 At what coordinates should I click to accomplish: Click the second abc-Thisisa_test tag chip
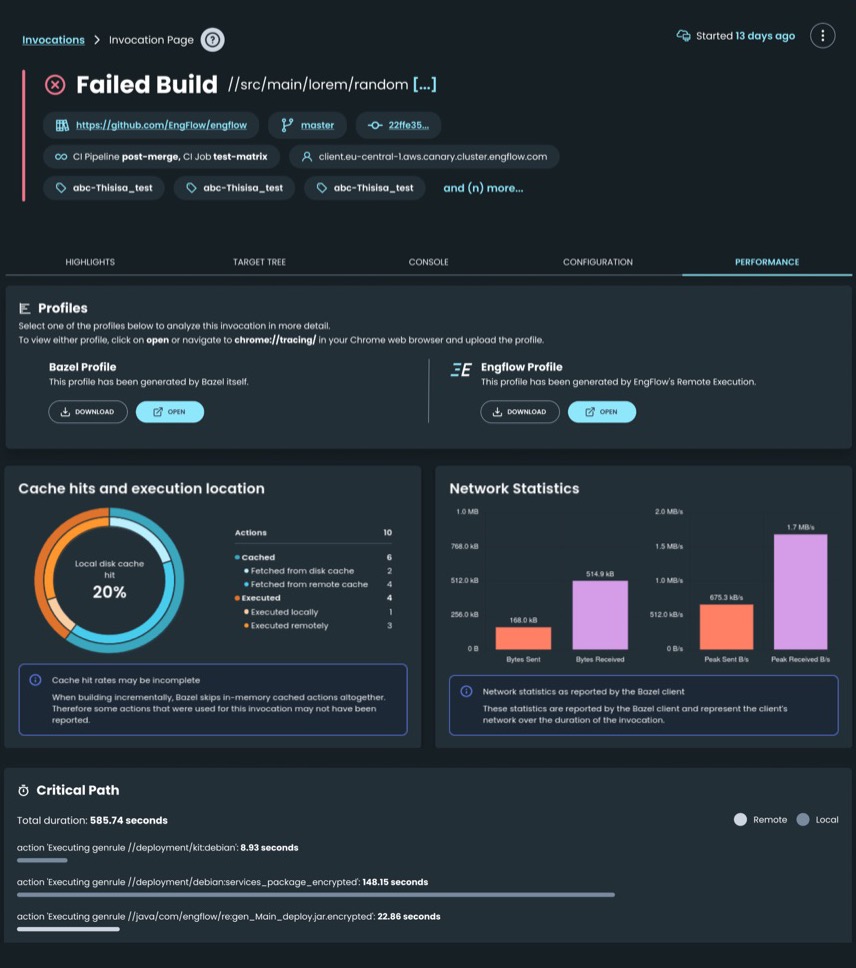tap(234, 188)
